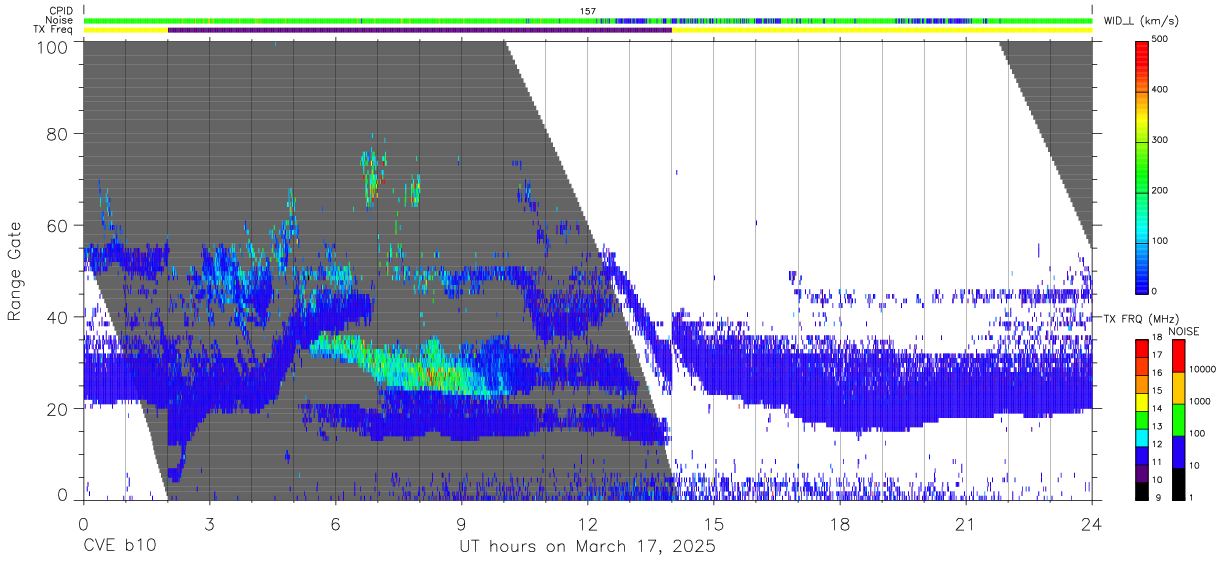Click the TX FRQ (MHz) legend title
Viewport: 1228px width, 567px height.
click(1139, 319)
